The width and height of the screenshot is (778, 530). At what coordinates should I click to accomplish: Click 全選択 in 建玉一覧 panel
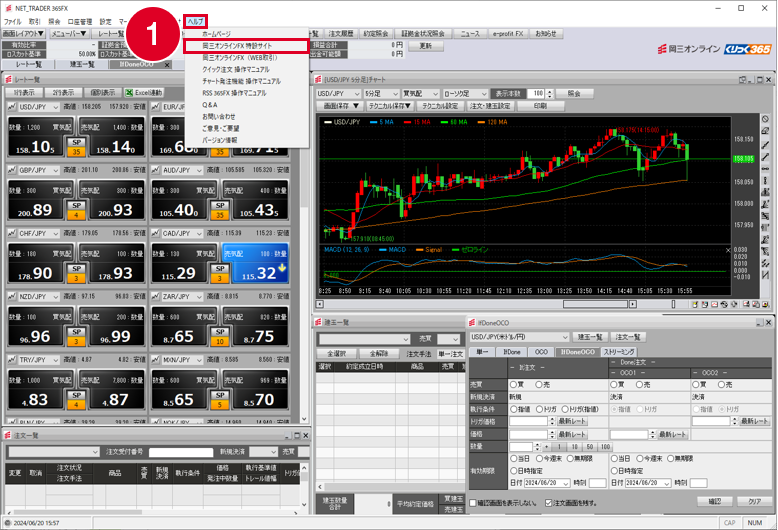pyautogui.click(x=336, y=354)
